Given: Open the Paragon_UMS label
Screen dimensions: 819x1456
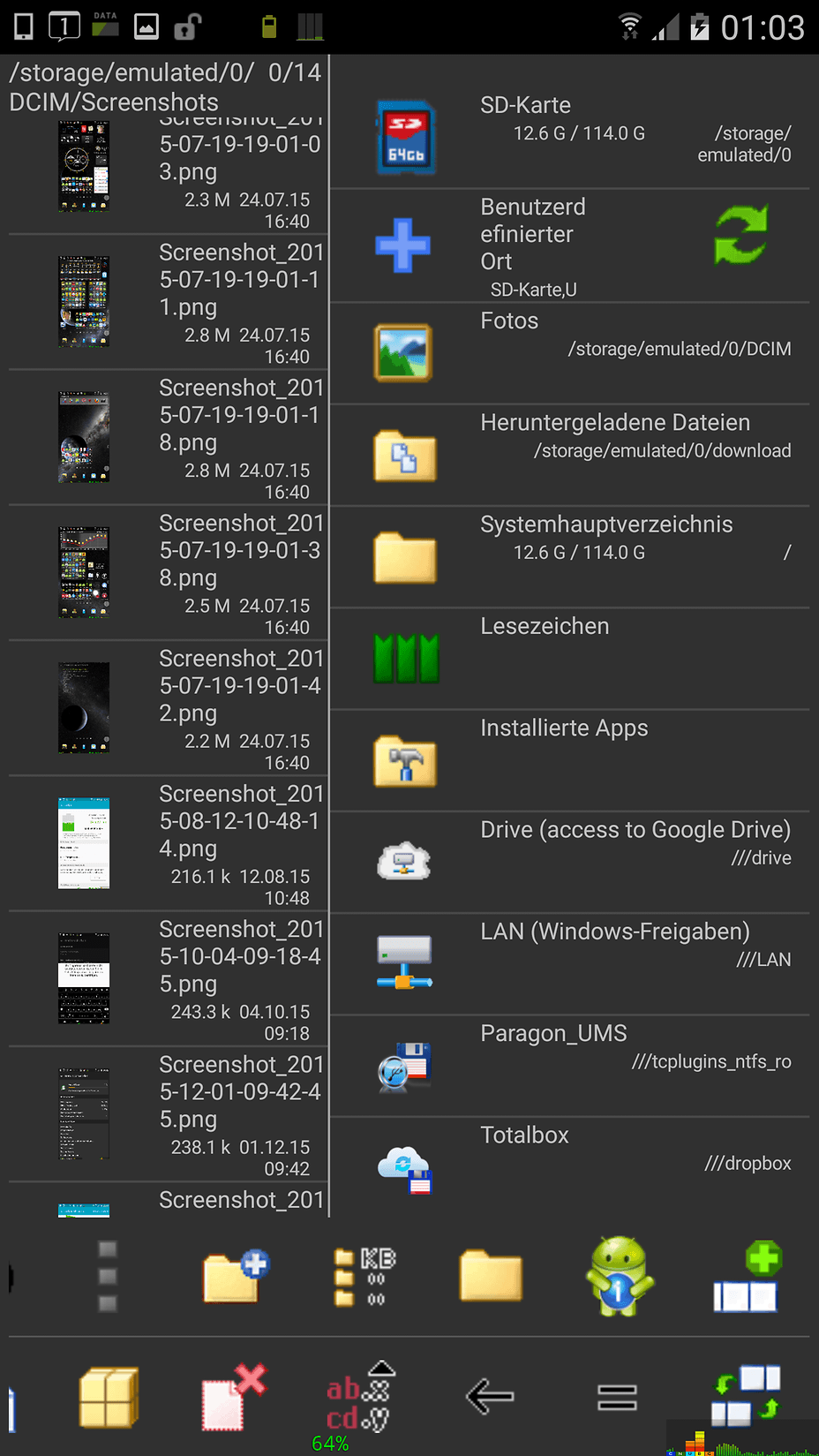Looking at the screenshot, I should 553,1034.
